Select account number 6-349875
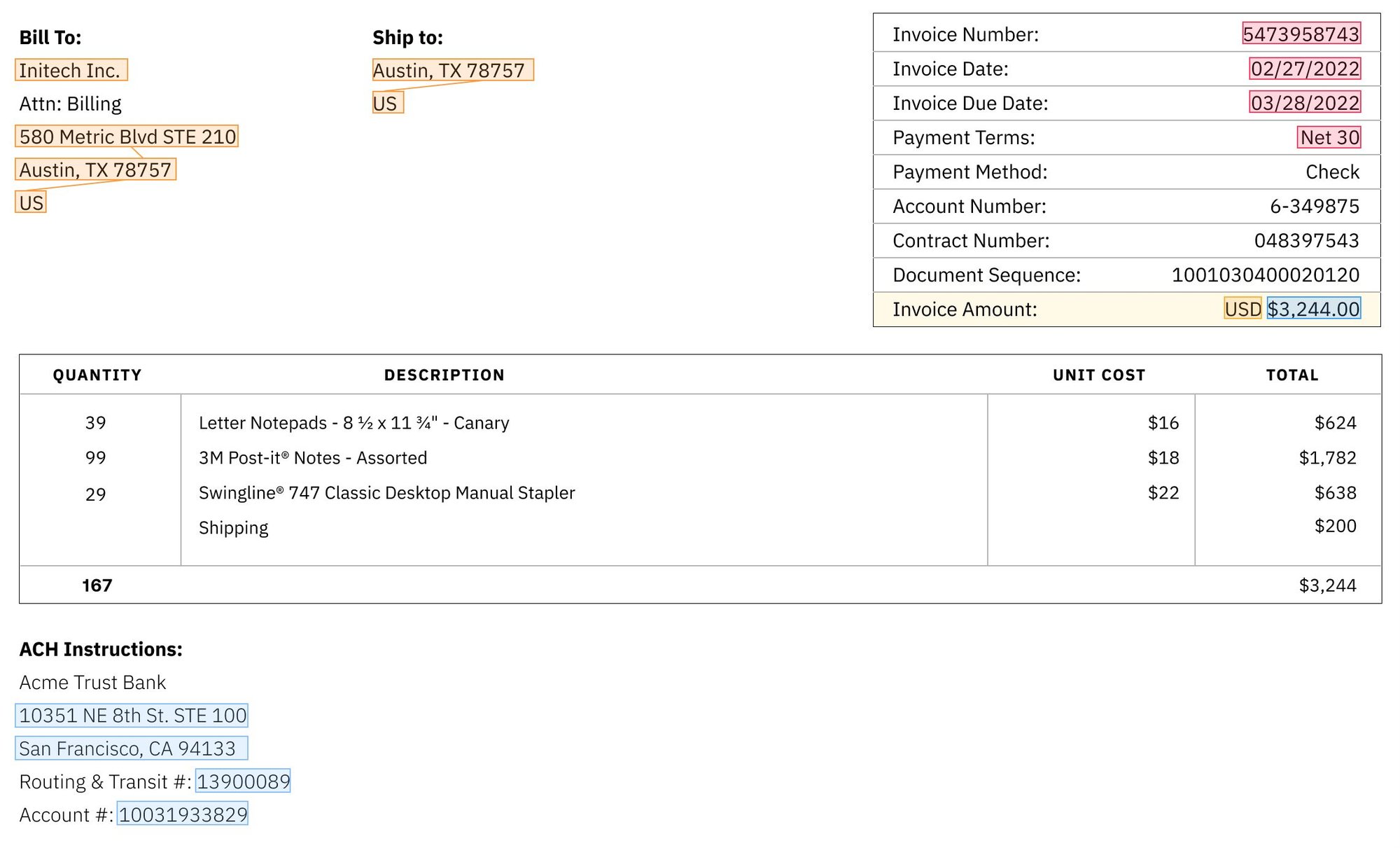 coord(1315,206)
